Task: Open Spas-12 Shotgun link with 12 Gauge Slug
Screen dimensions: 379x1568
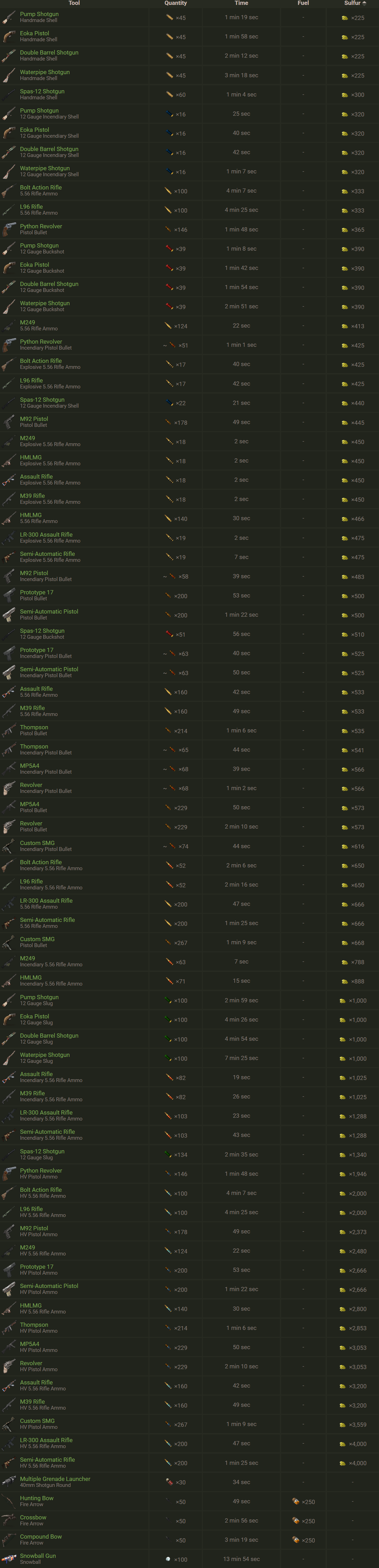Action: [42, 1151]
